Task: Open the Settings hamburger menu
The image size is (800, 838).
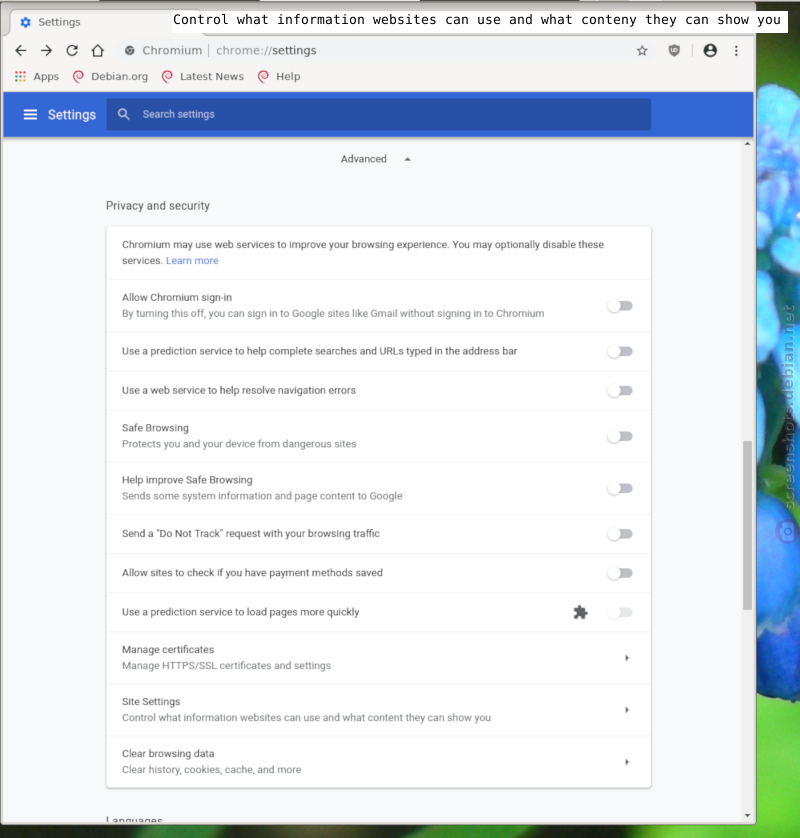Action: coord(30,114)
